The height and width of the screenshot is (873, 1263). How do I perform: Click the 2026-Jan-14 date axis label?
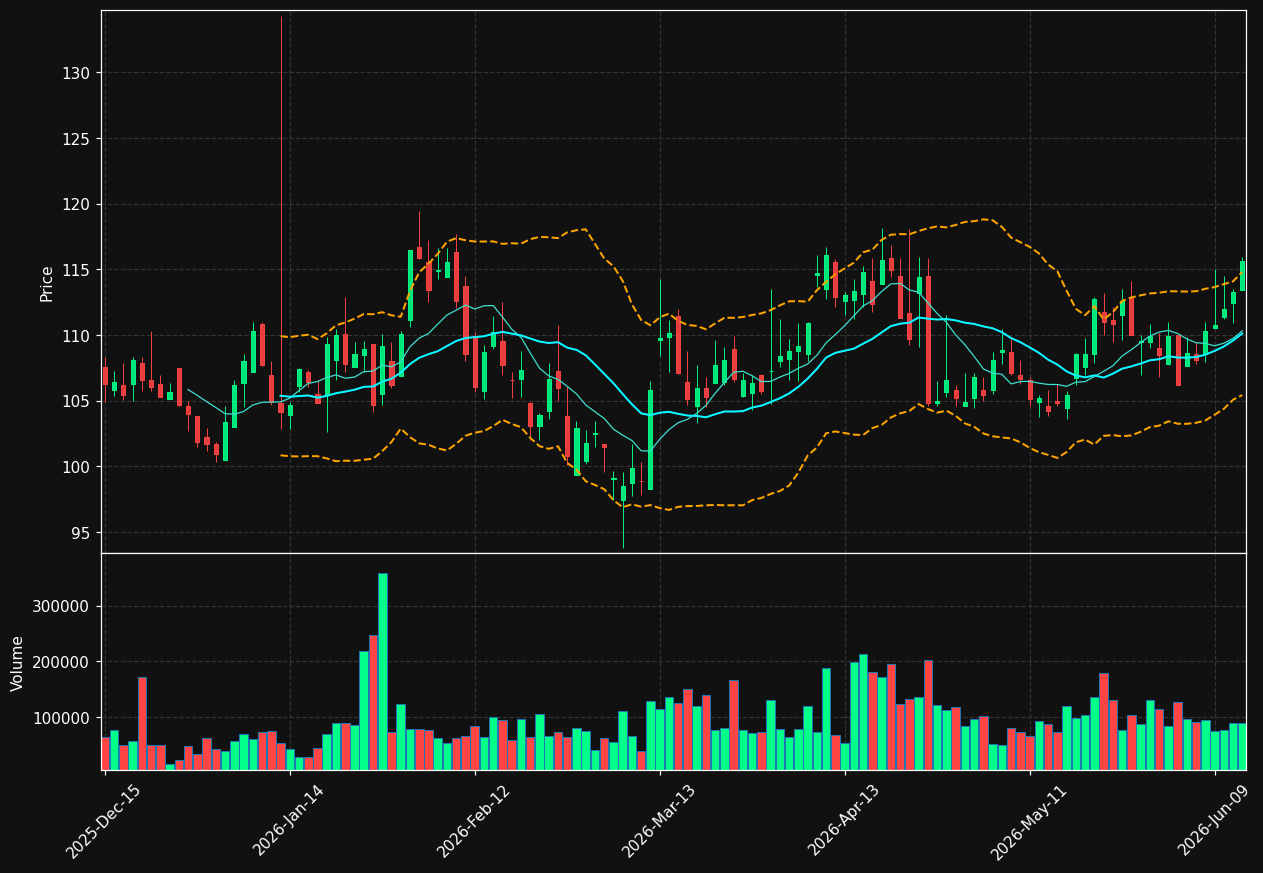click(x=289, y=821)
